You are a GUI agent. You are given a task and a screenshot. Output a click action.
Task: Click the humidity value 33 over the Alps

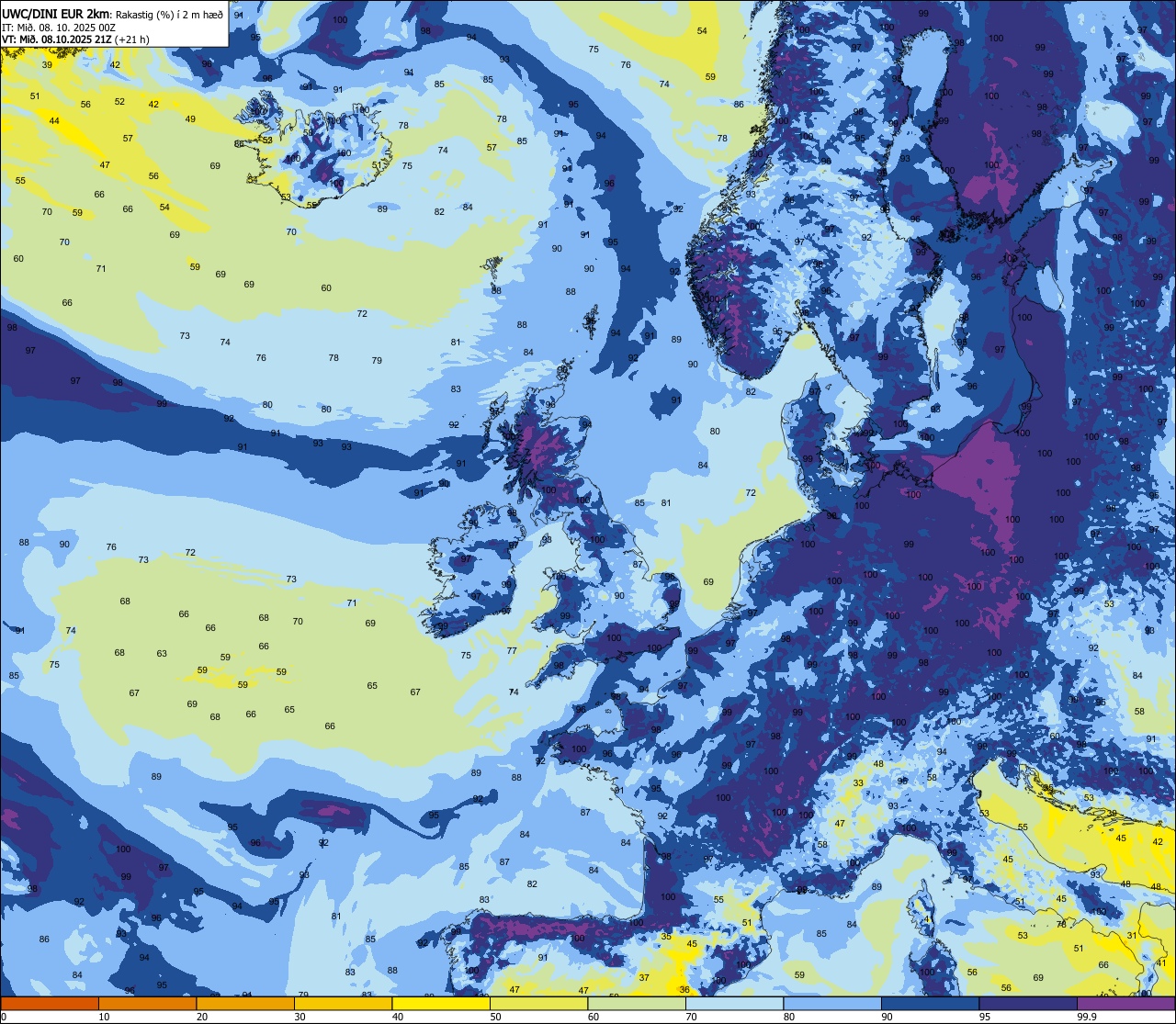click(x=858, y=783)
